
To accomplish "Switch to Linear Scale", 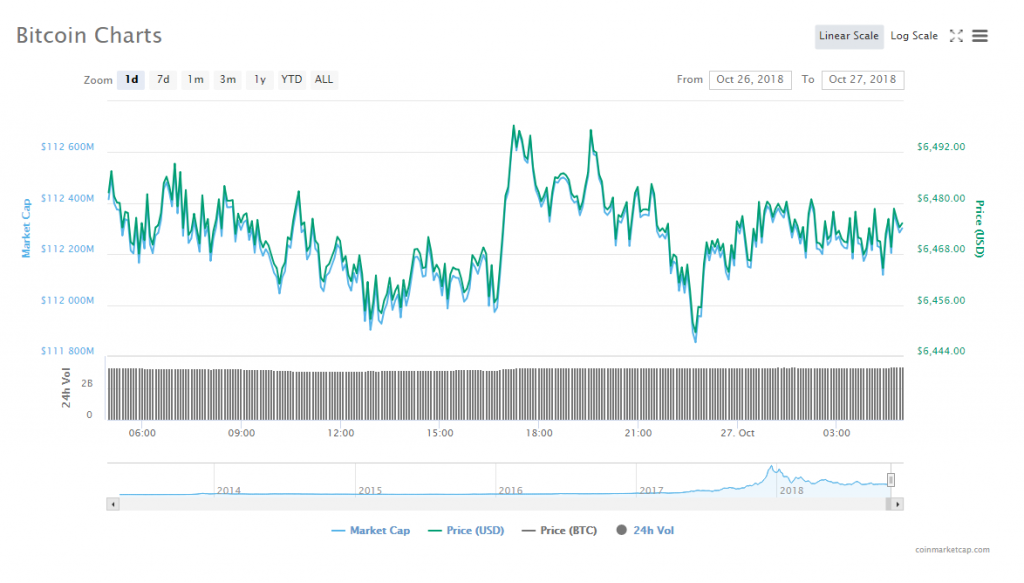I will coord(849,36).
